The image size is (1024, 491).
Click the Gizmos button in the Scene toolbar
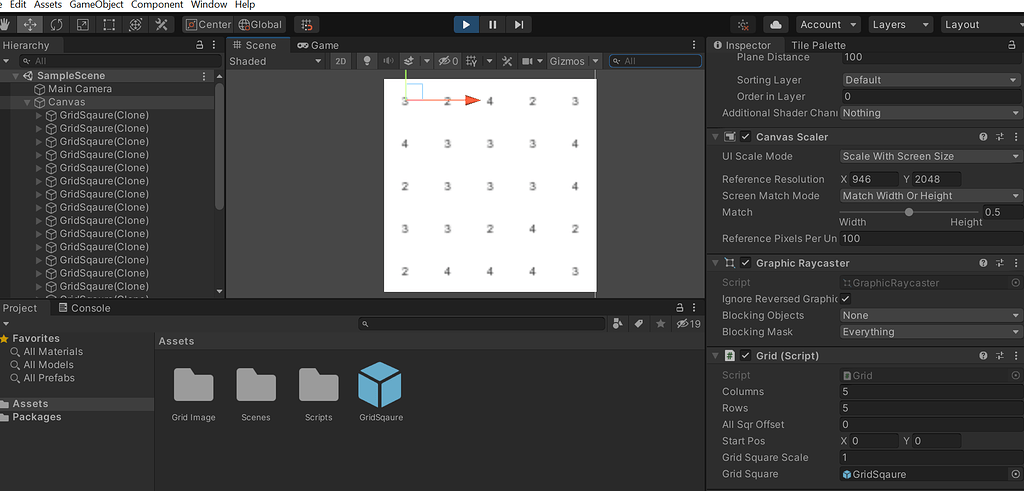[x=568, y=61]
